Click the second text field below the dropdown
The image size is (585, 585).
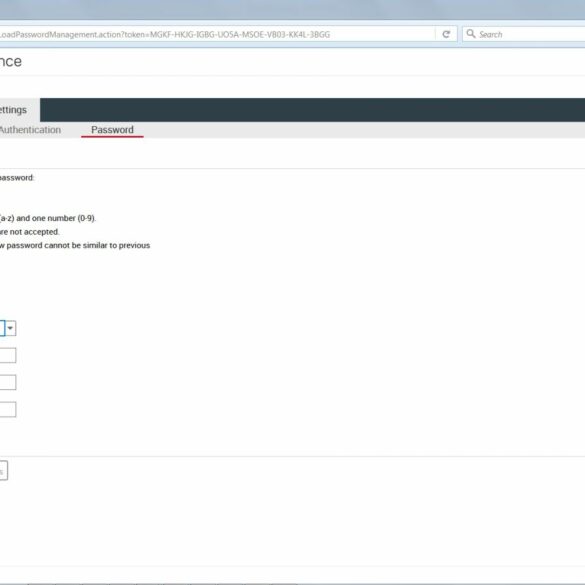pyautogui.click(x=8, y=382)
